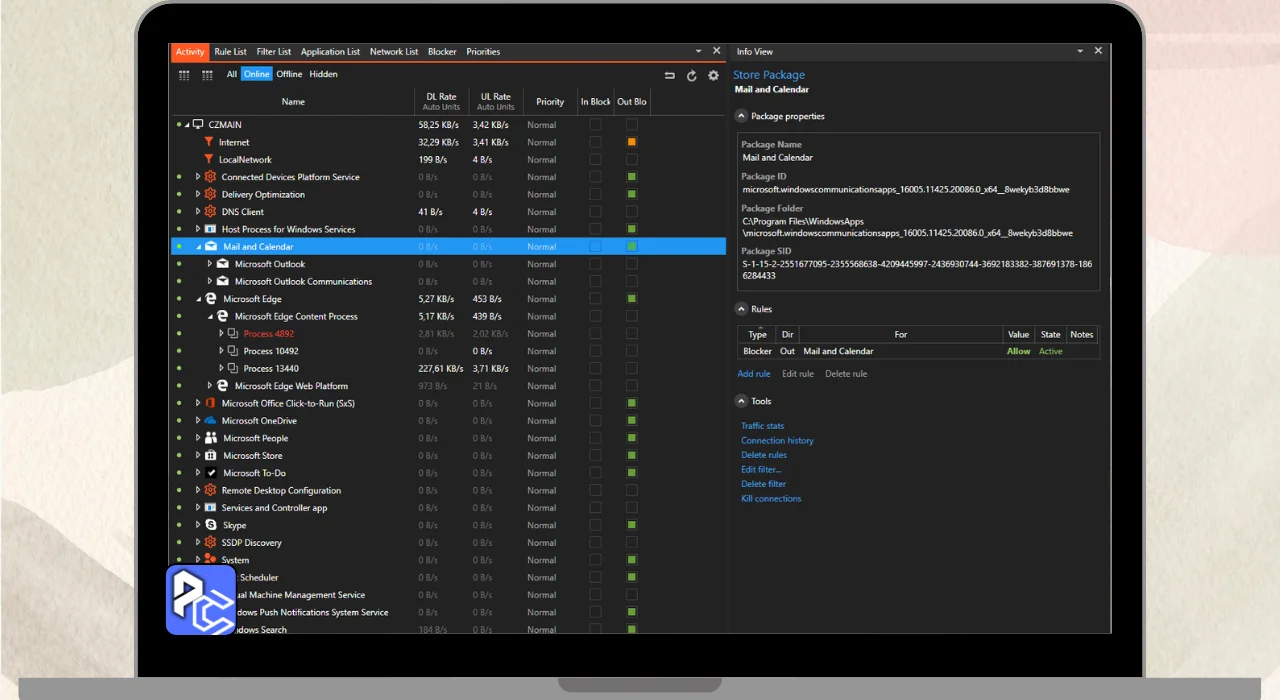
Task: Click the wrap arrow icon beside refresh
Action: click(x=669, y=75)
